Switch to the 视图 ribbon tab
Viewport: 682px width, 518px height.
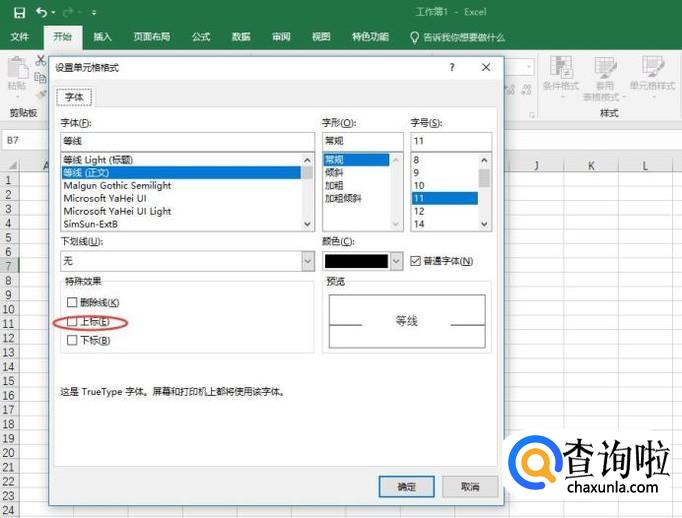coord(321,37)
